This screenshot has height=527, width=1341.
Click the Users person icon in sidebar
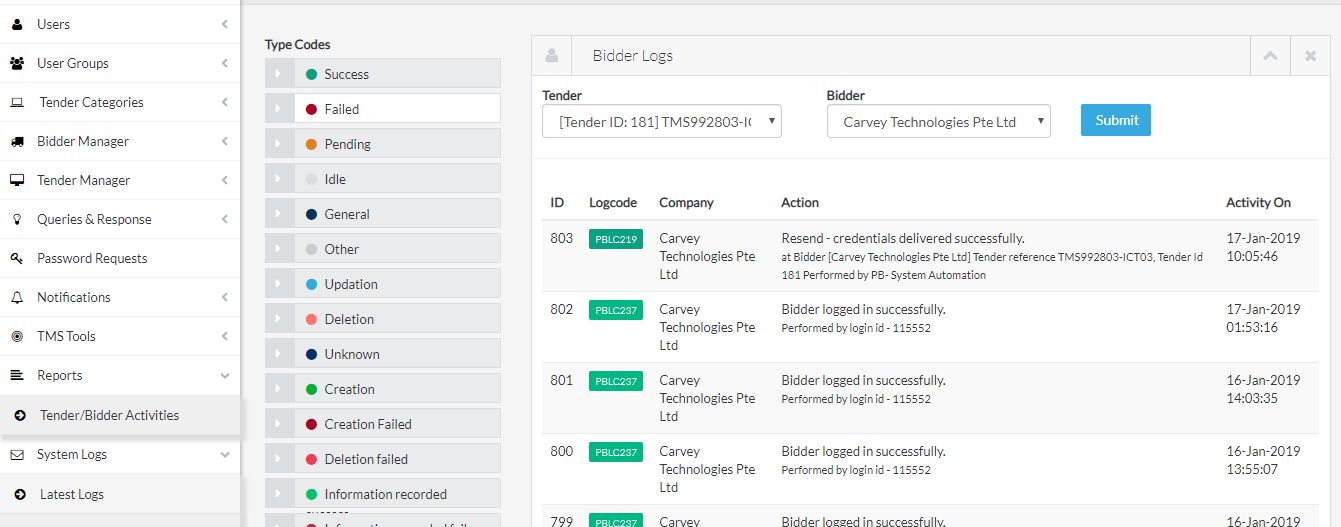point(16,24)
